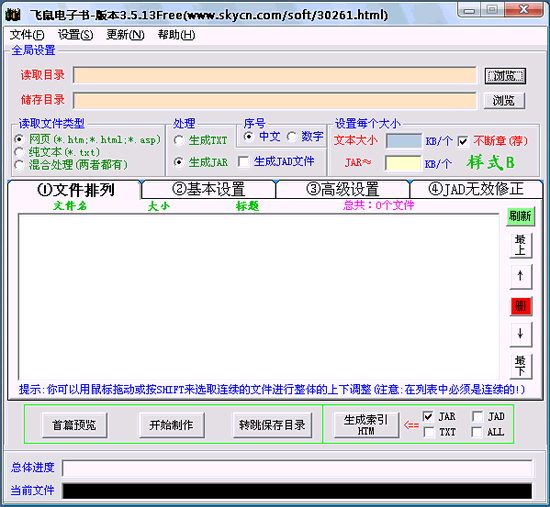
Task: Open the 文件(F) menu
Action: (x=27, y=35)
